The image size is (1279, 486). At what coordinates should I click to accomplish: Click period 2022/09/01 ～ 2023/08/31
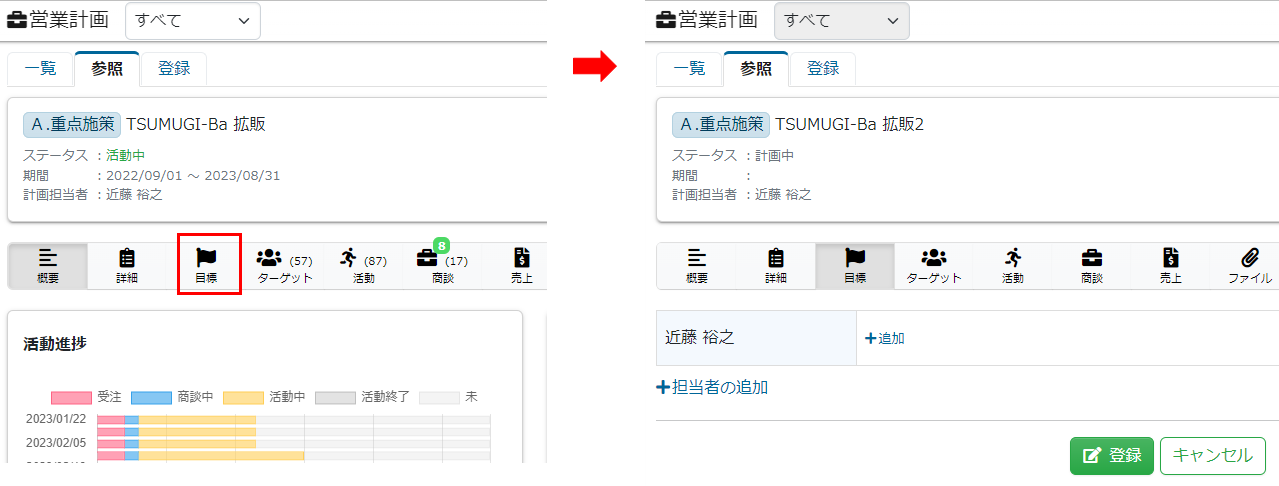(x=193, y=175)
